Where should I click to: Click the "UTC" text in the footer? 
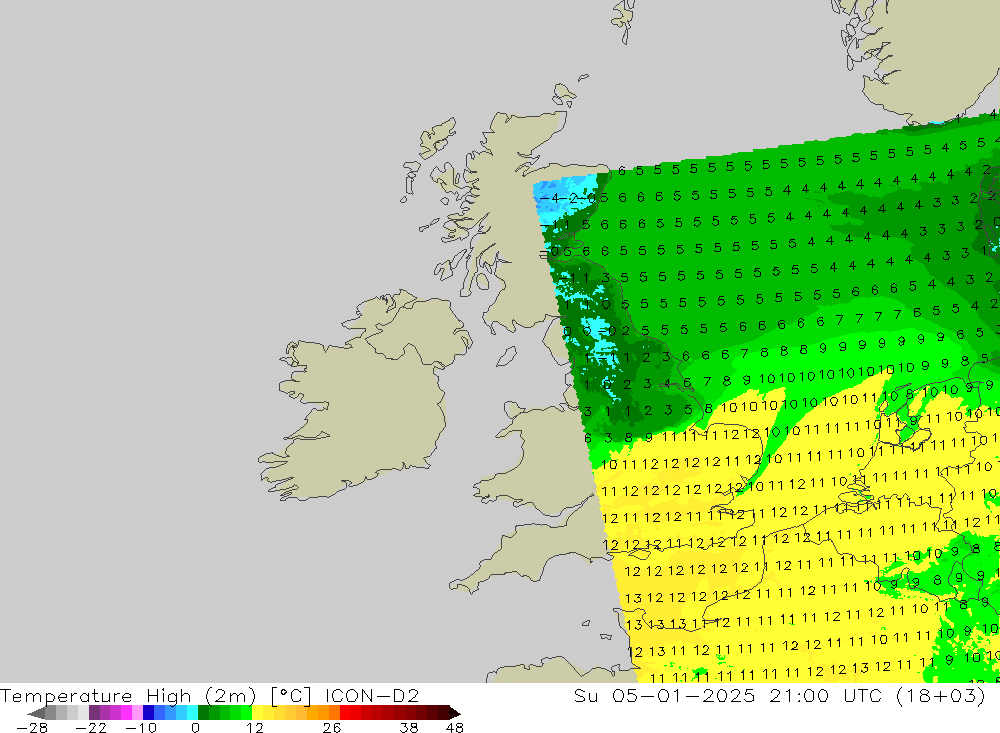coord(862,695)
